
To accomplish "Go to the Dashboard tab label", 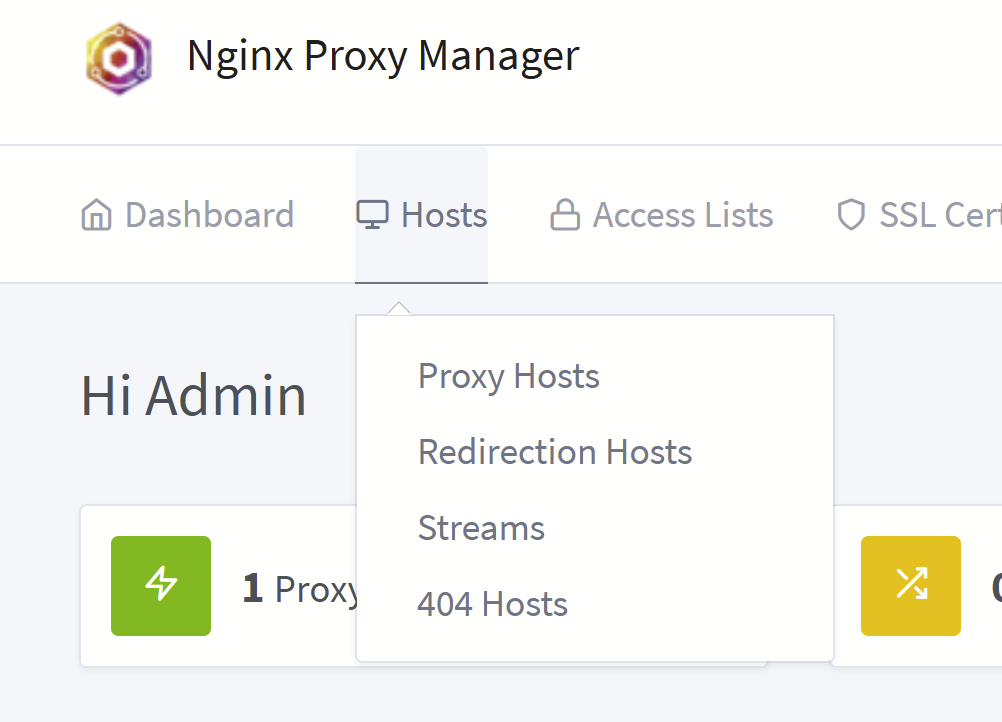I will (x=209, y=215).
